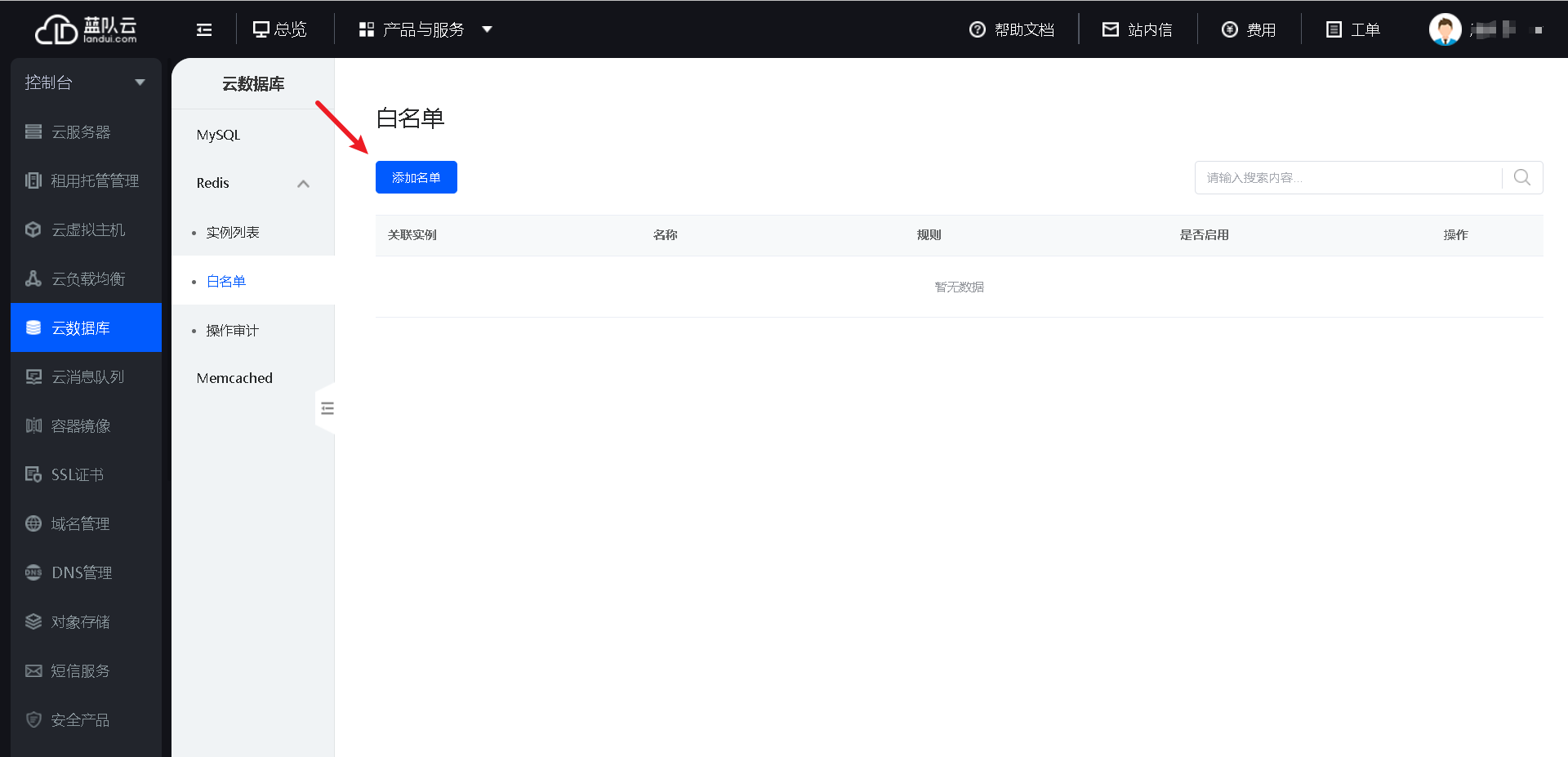Click the whitelist search input field
Viewport: 1568px width, 757px height.
click(x=1347, y=177)
